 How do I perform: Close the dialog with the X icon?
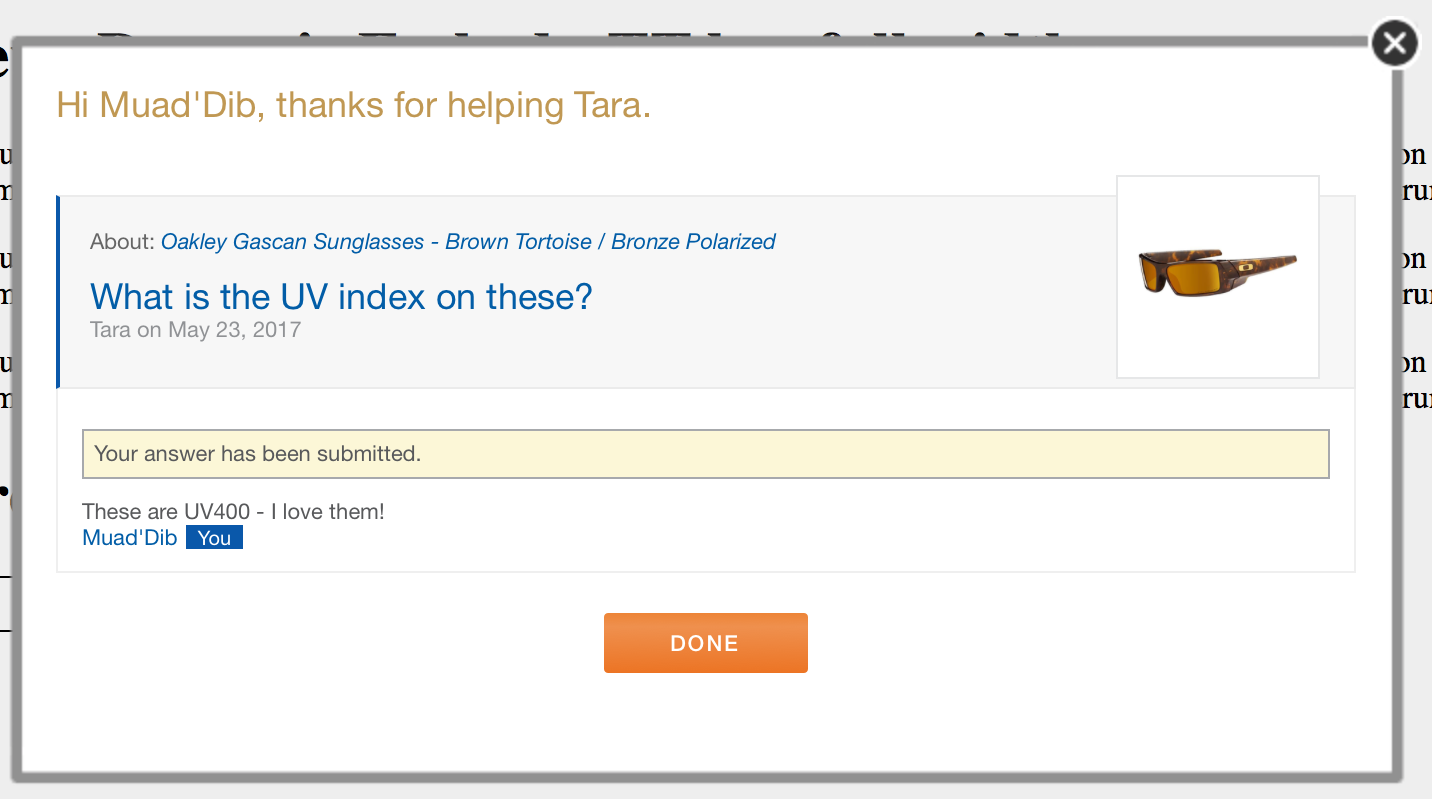click(x=1394, y=44)
